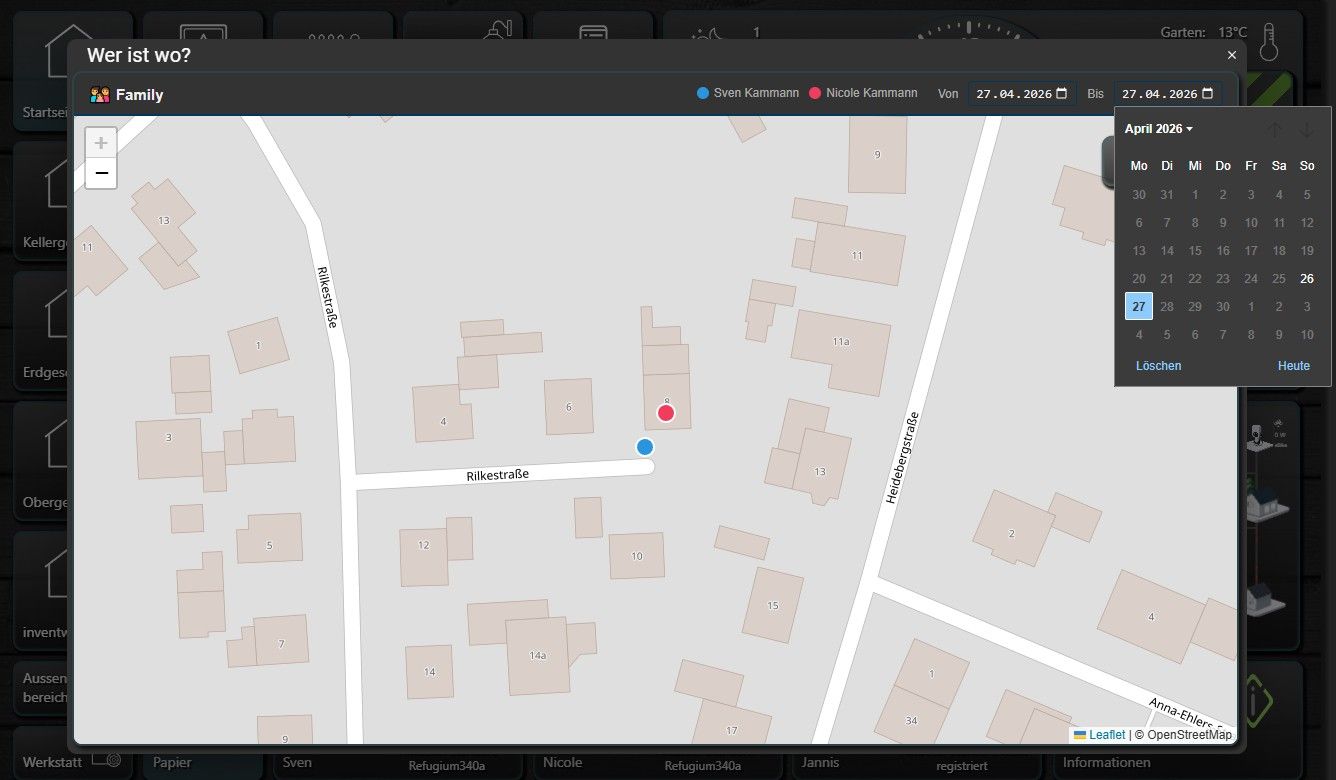1336x780 pixels.
Task: Choose day 23 in the date picker
Action: pos(1223,278)
